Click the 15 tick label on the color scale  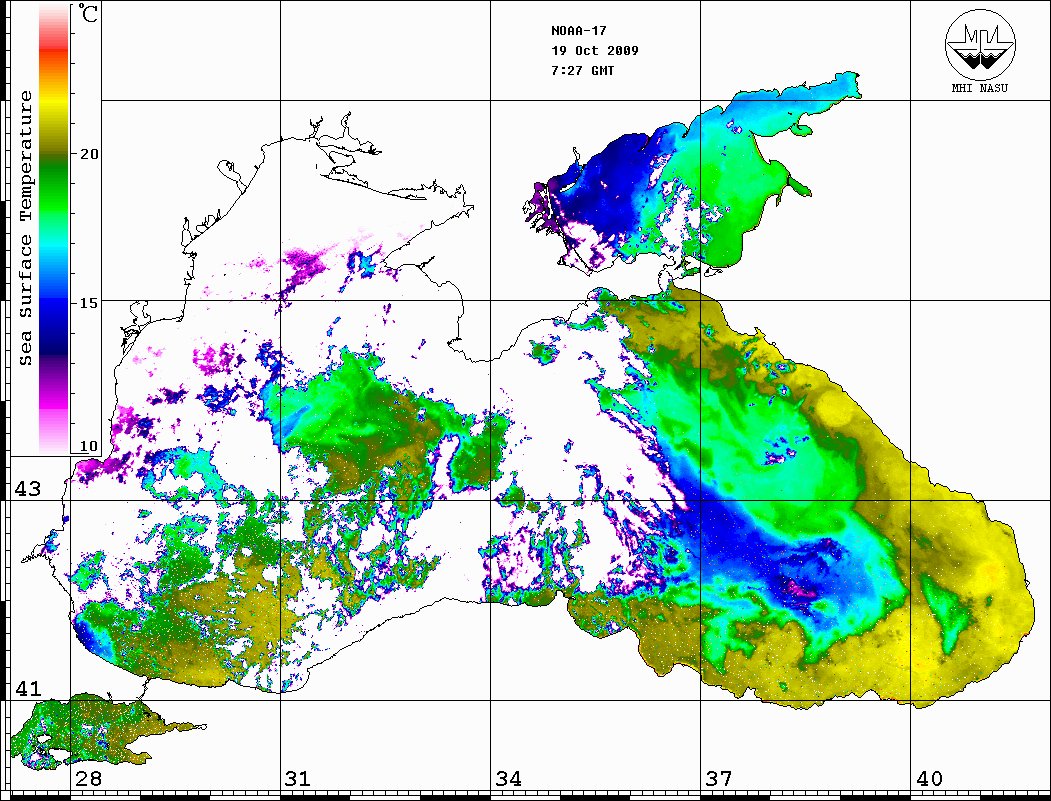[x=88, y=303]
